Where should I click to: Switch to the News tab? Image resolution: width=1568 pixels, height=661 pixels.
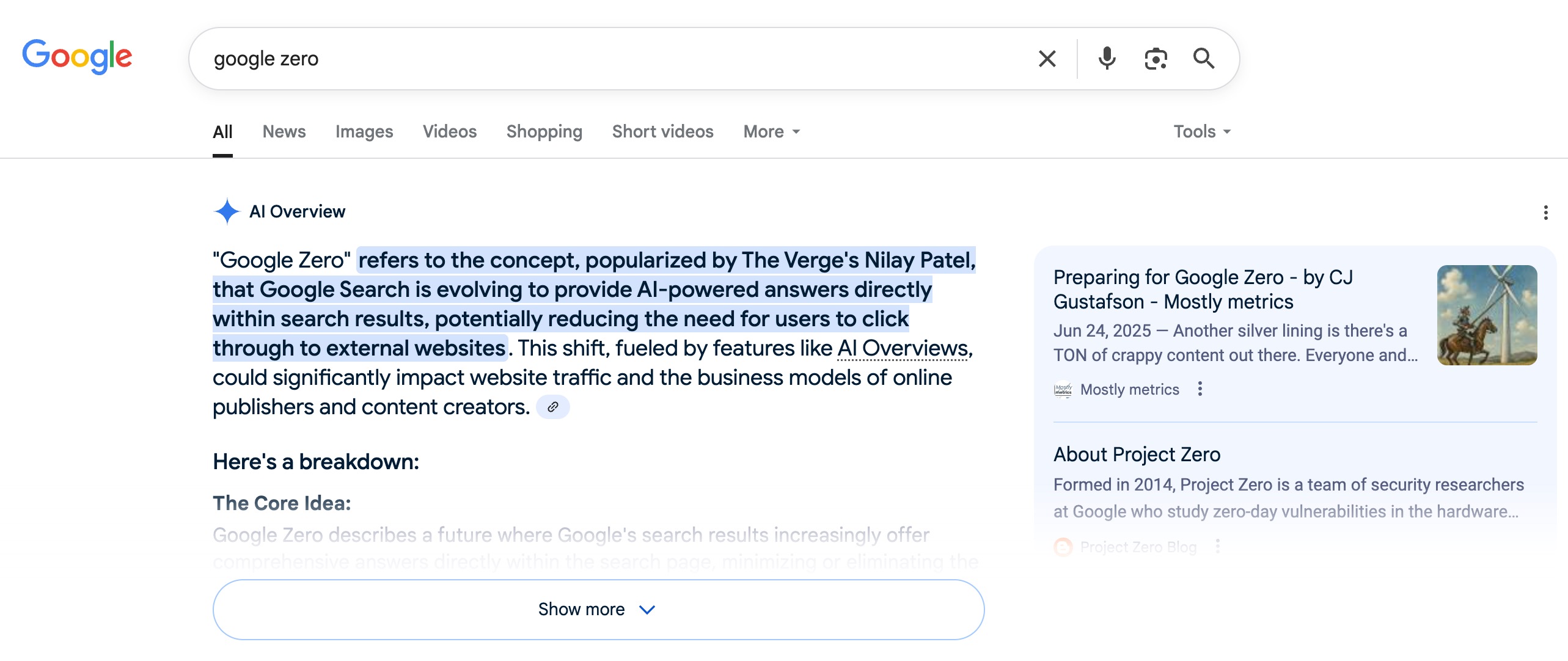click(x=284, y=132)
